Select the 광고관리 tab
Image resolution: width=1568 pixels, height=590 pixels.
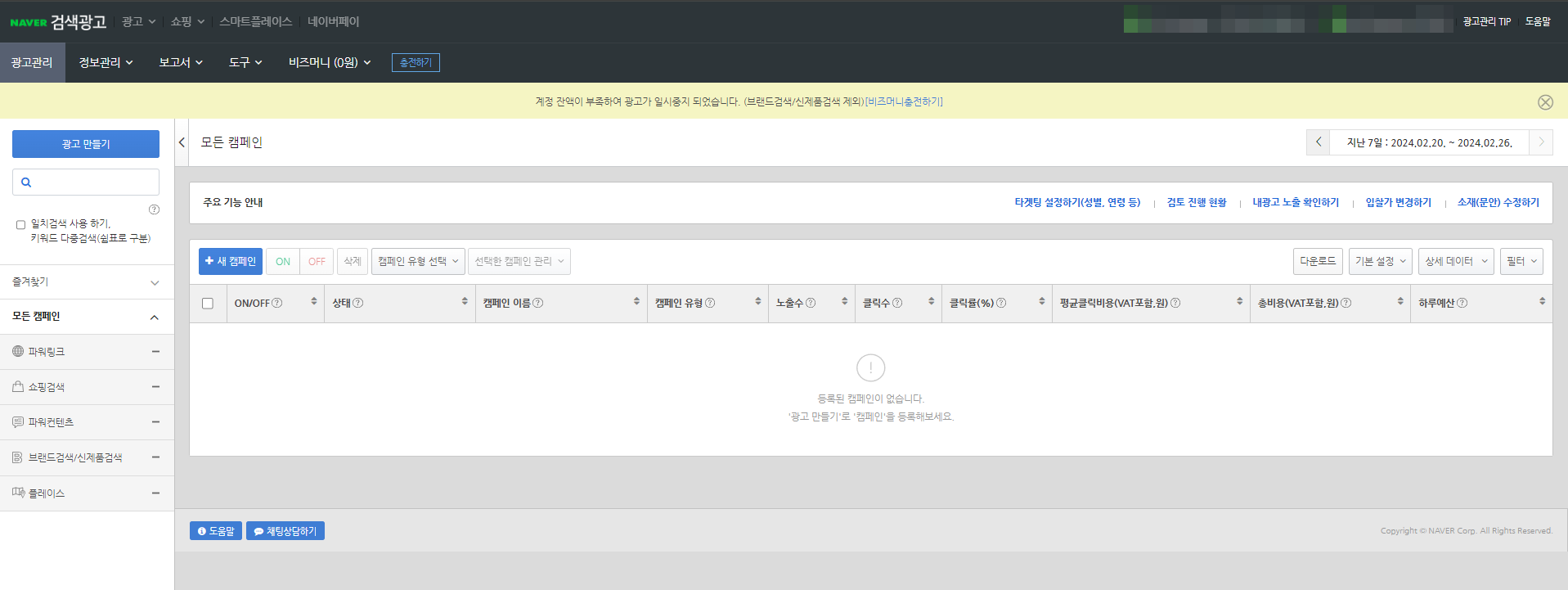[x=32, y=62]
